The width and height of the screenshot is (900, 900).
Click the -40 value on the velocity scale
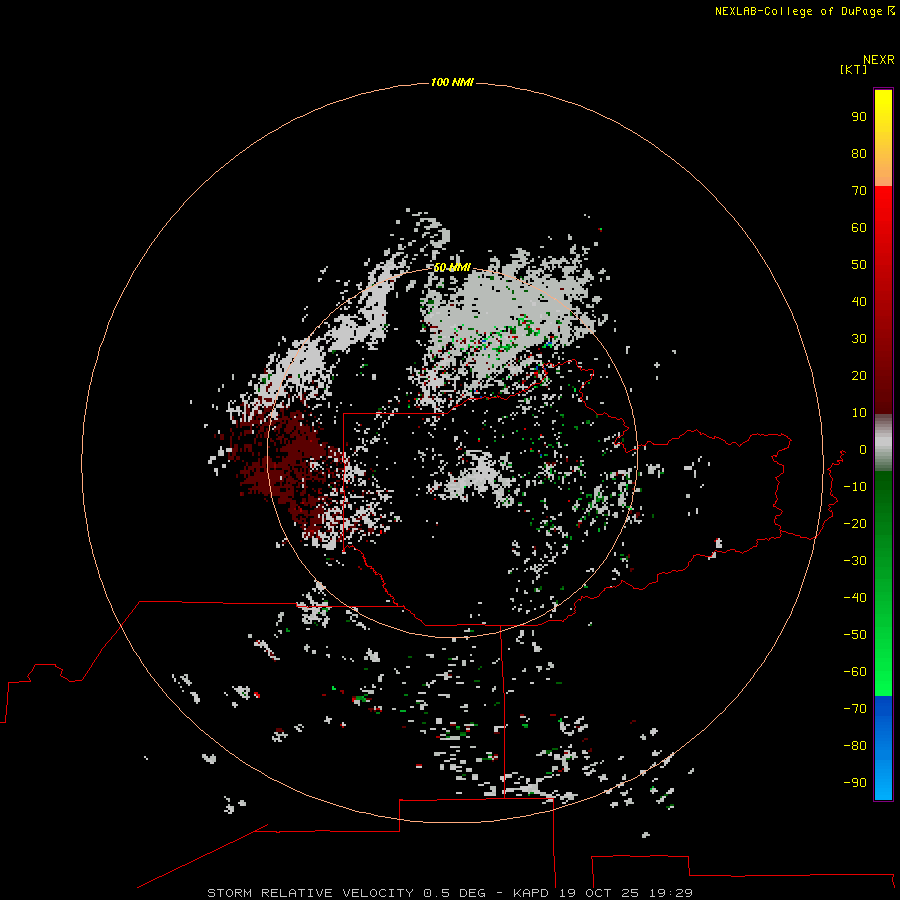point(855,598)
